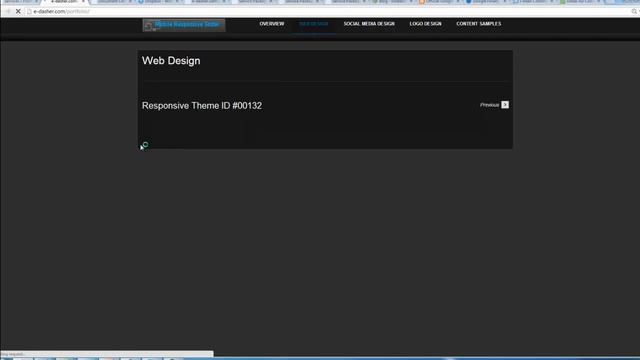Navigate to CONTENT SAMPLES page
Screen dimensions: 640x360
coord(478,24)
